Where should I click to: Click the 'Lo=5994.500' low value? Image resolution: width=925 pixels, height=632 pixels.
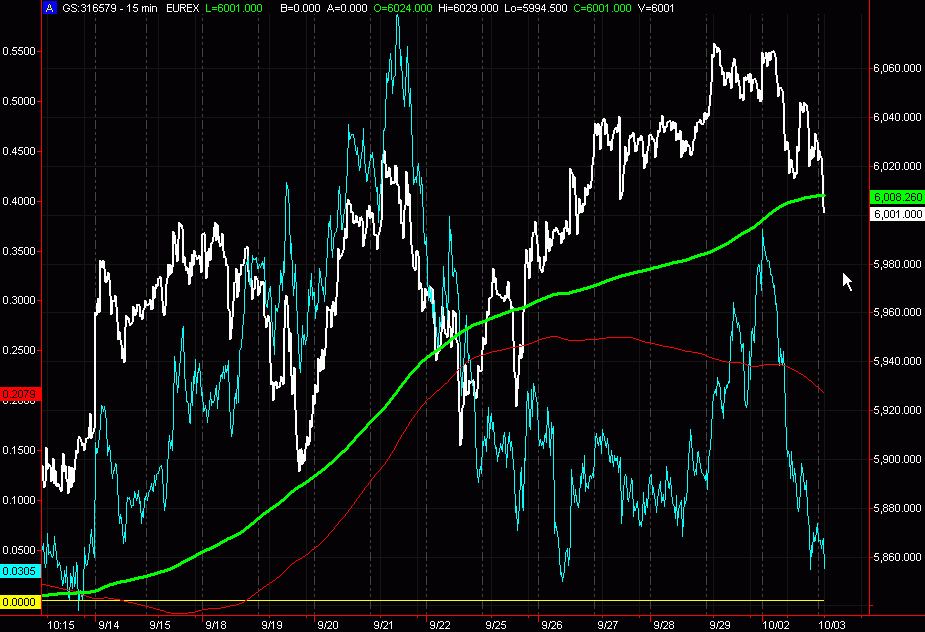point(537,8)
